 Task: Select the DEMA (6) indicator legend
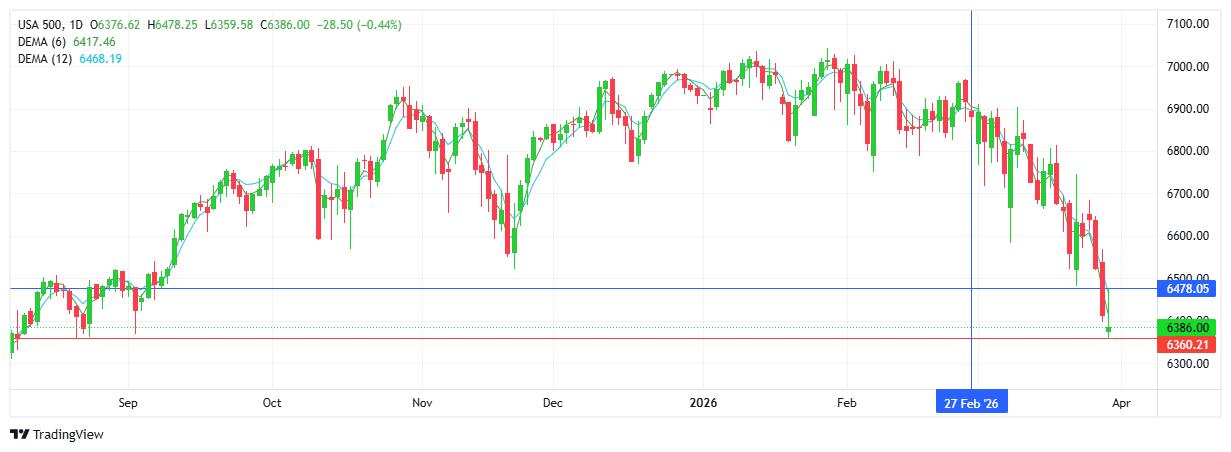[x=42, y=41]
